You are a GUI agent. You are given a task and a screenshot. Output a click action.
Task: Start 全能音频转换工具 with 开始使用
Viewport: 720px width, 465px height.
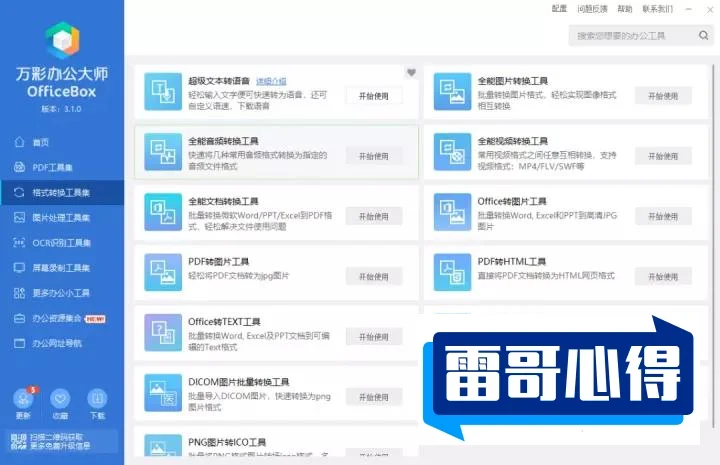(374, 156)
